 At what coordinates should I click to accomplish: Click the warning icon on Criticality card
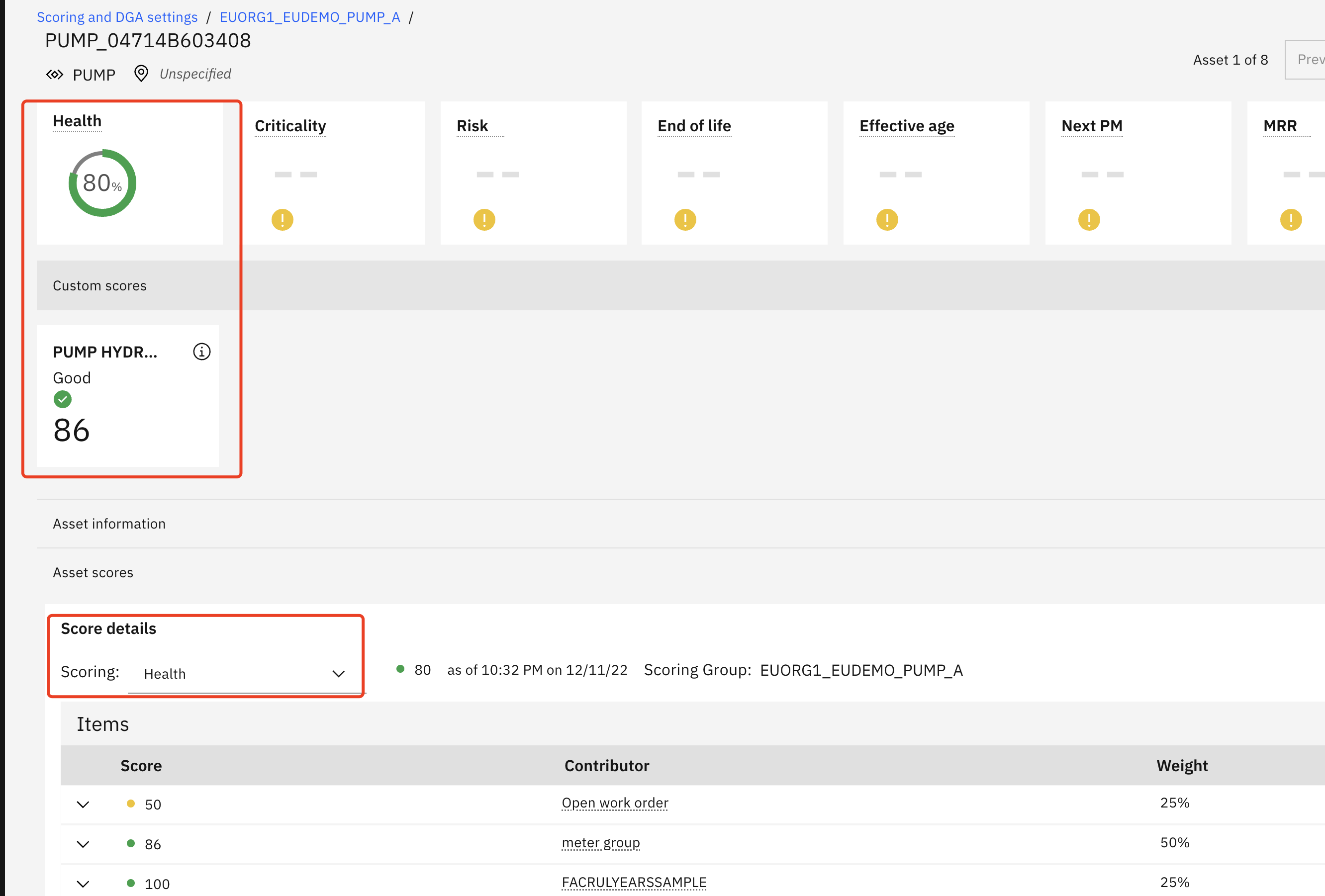[x=282, y=219]
